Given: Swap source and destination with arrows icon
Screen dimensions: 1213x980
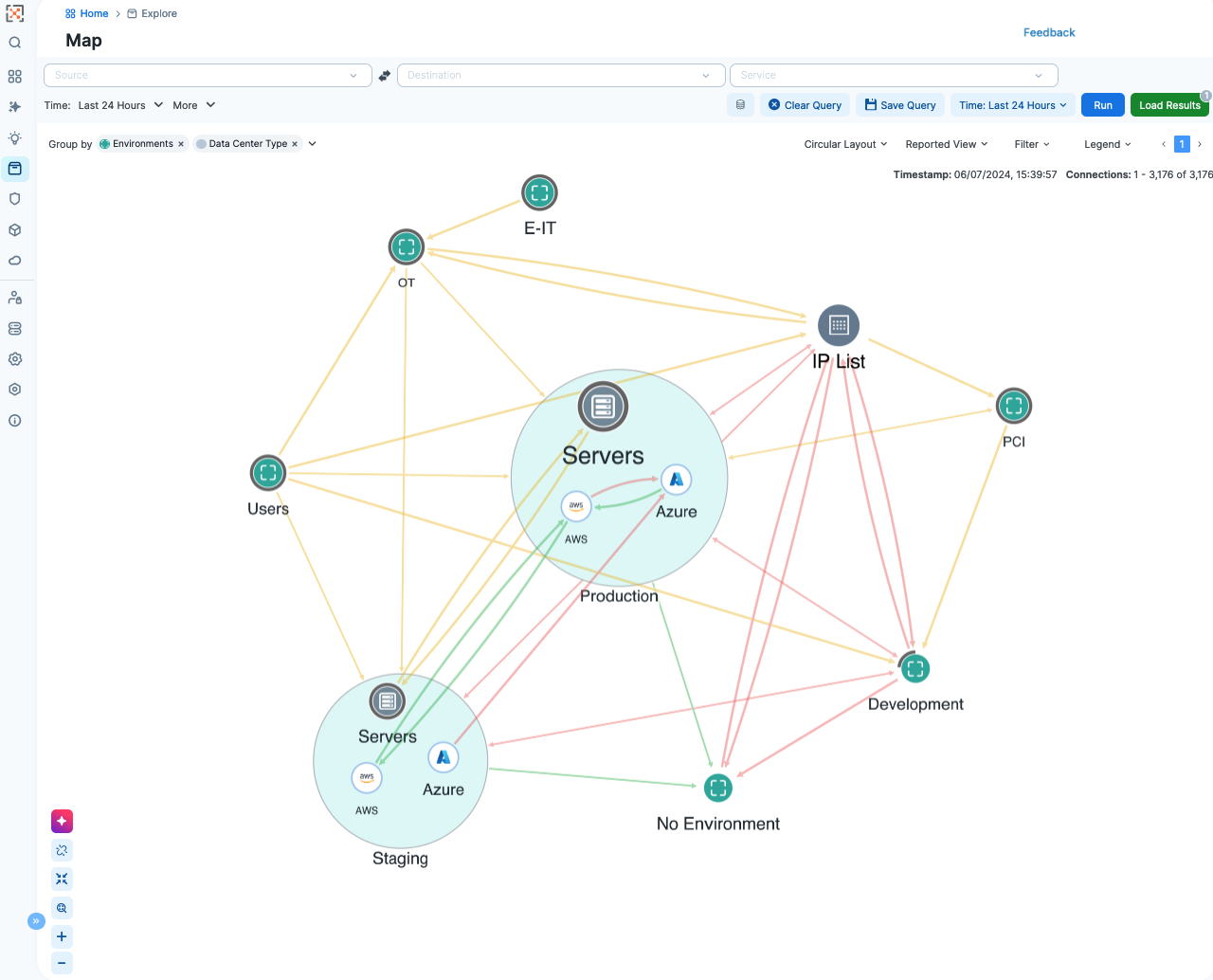Looking at the screenshot, I should [385, 76].
